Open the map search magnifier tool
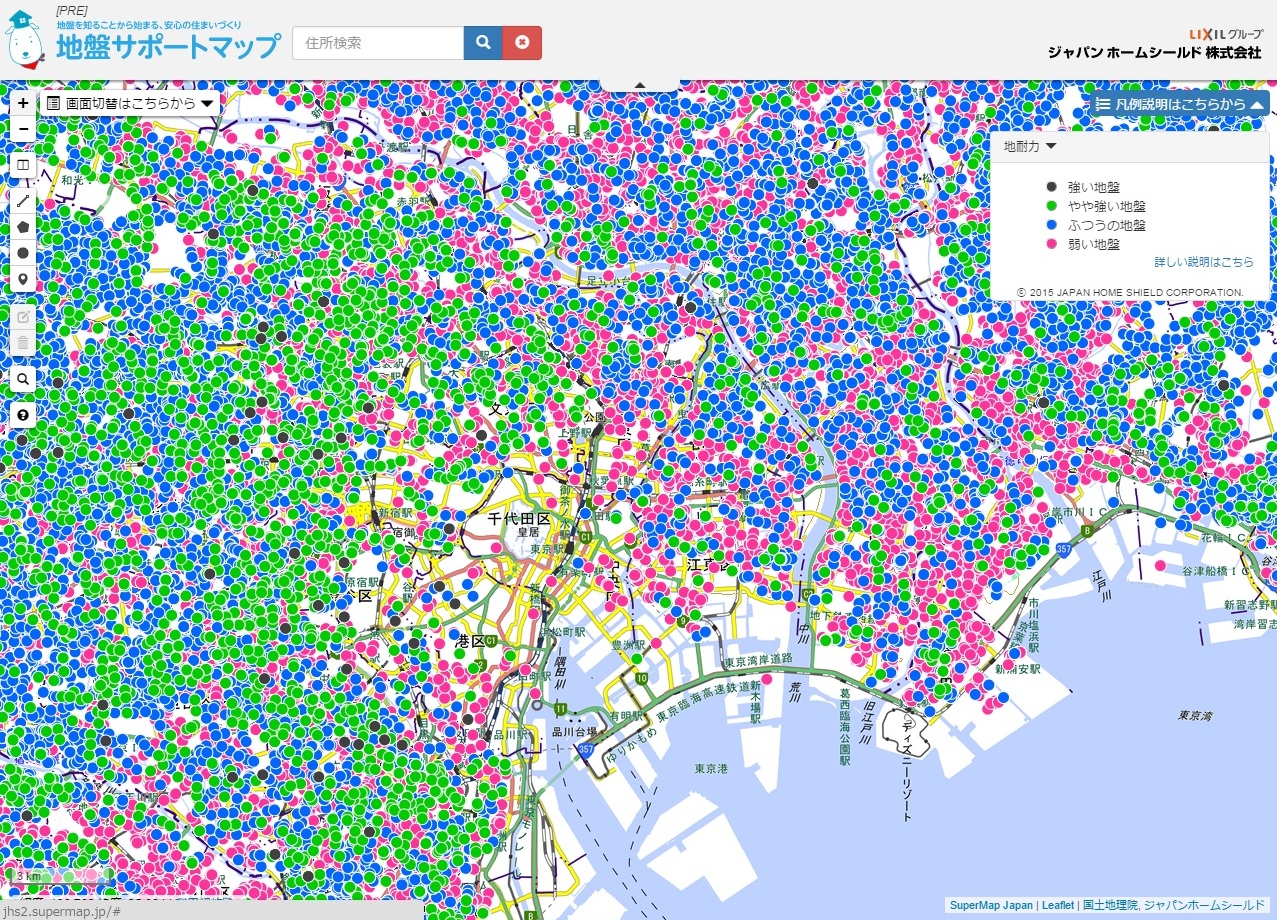This screenshot has height=920, width=1277. 23,379
